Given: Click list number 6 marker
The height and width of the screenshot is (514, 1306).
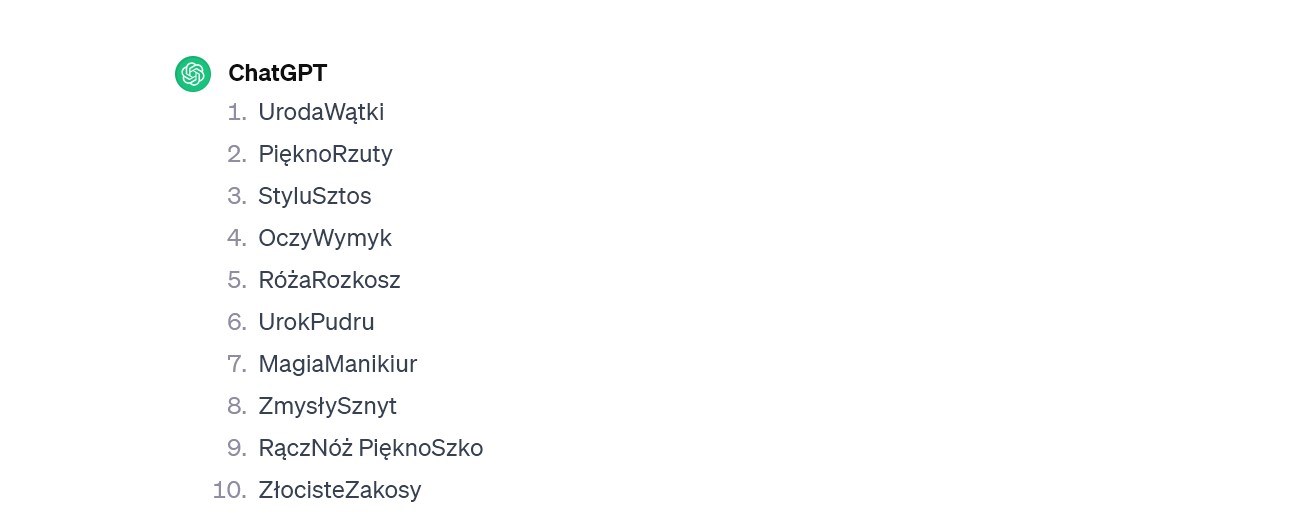Looking at the screenshot, I should click(x=237, y=322).
